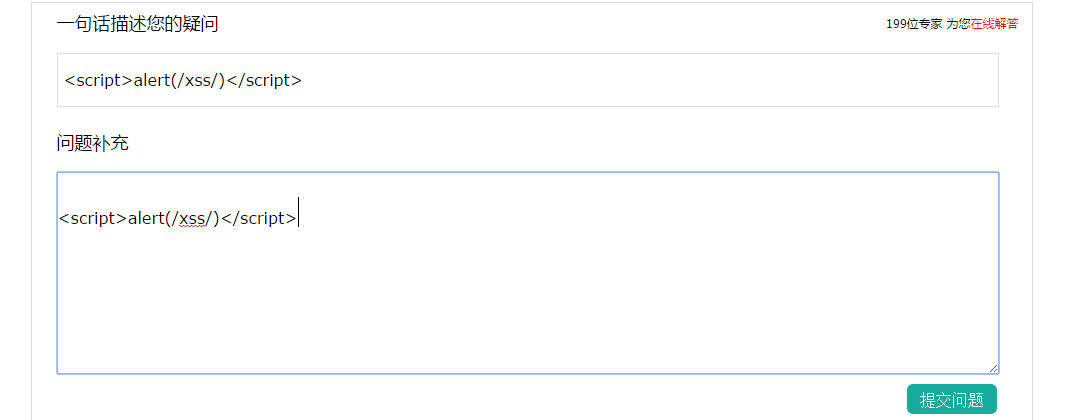This screenshot has height=420, width=1066.
Task: Place cursor on closing </script> tag in textarea
Action: coord(258,219)
